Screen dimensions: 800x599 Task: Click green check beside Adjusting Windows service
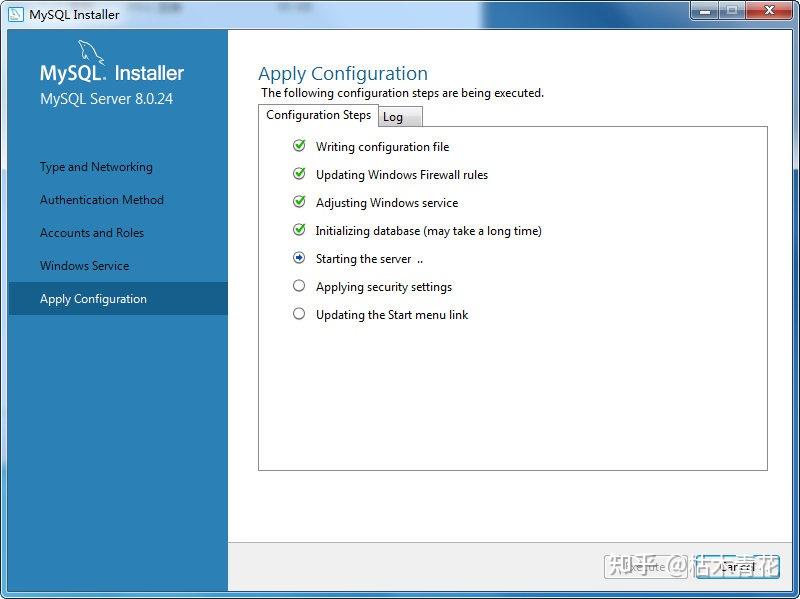299,202
